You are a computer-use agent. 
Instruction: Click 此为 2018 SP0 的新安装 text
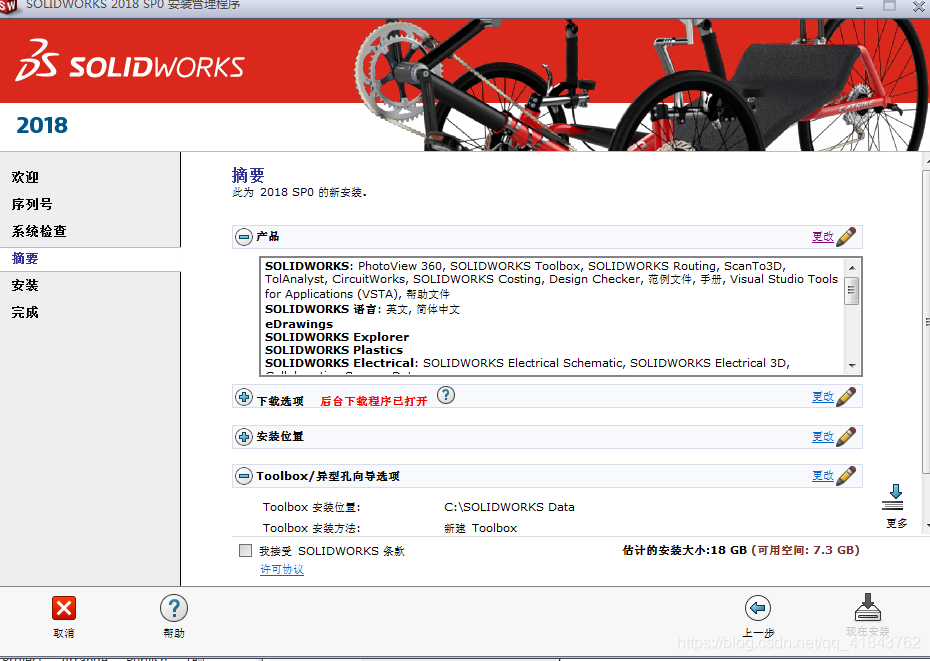click(300, 192)
